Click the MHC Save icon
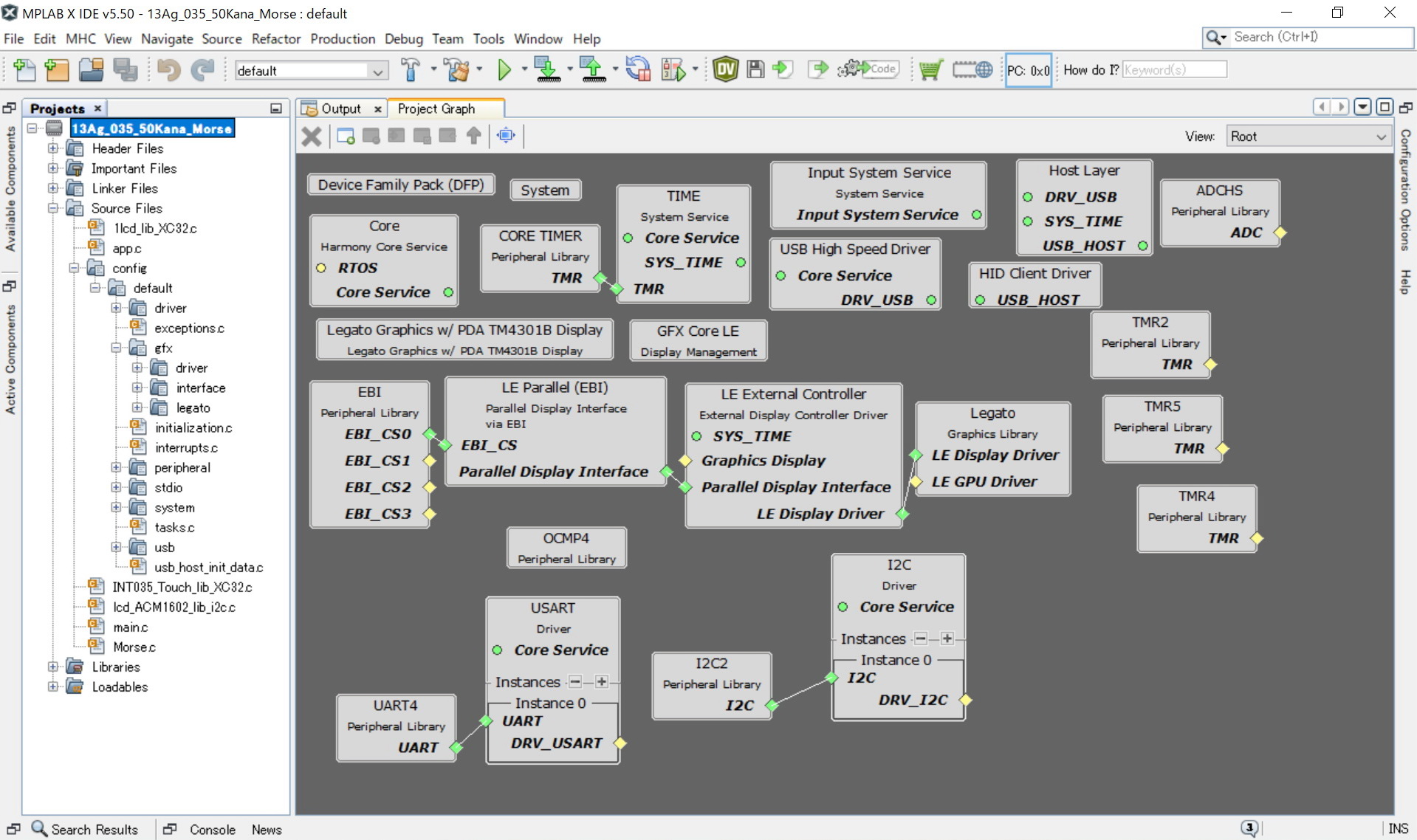 [755, 69]
